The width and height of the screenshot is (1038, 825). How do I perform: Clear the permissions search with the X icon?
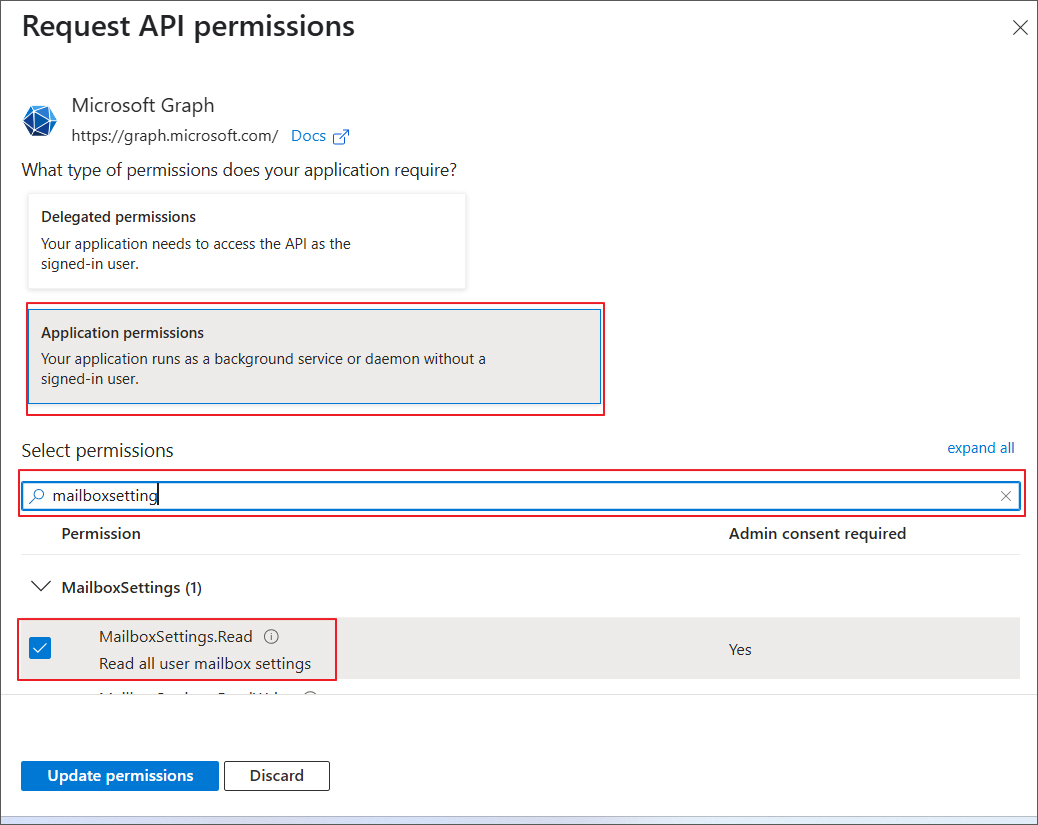pos(1006,496)
